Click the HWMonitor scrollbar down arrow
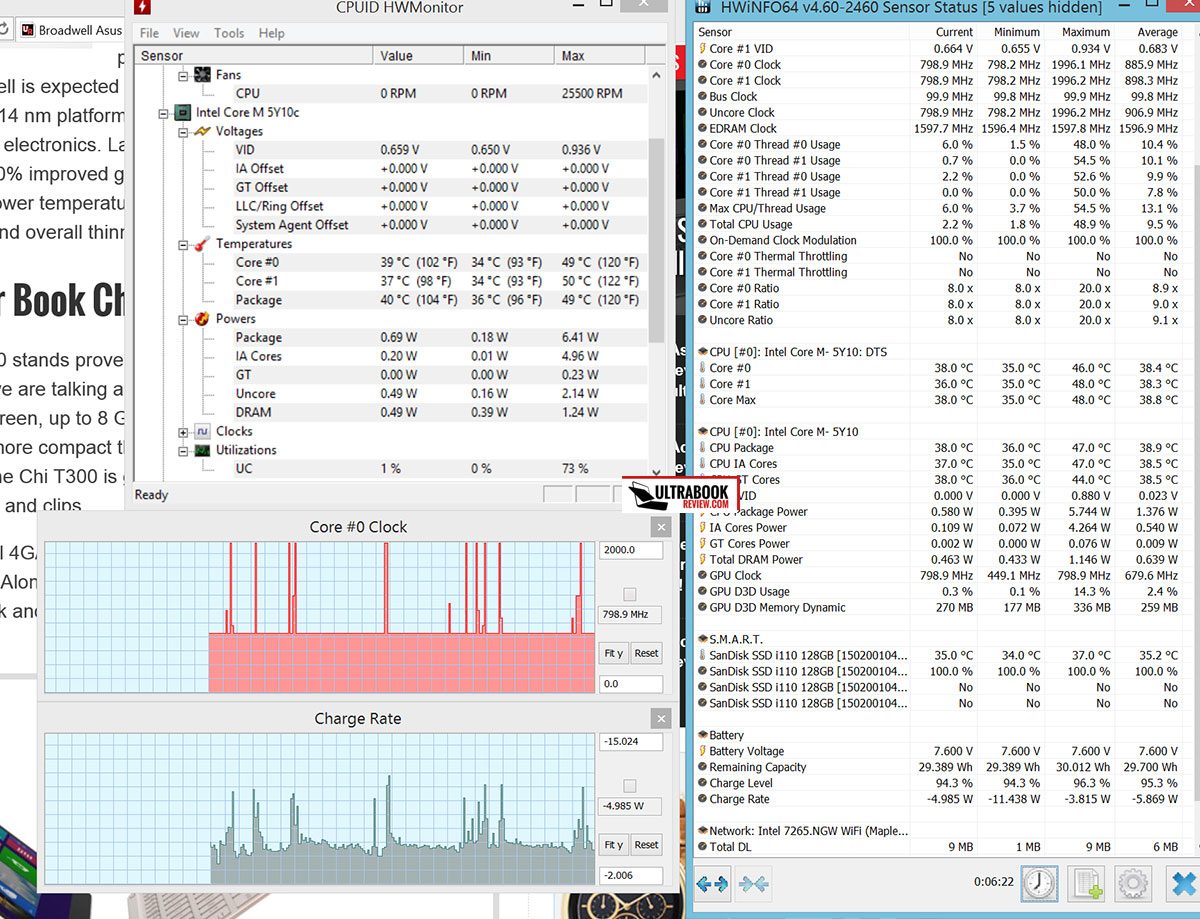1200x919 pixels. tap(657, 472)
